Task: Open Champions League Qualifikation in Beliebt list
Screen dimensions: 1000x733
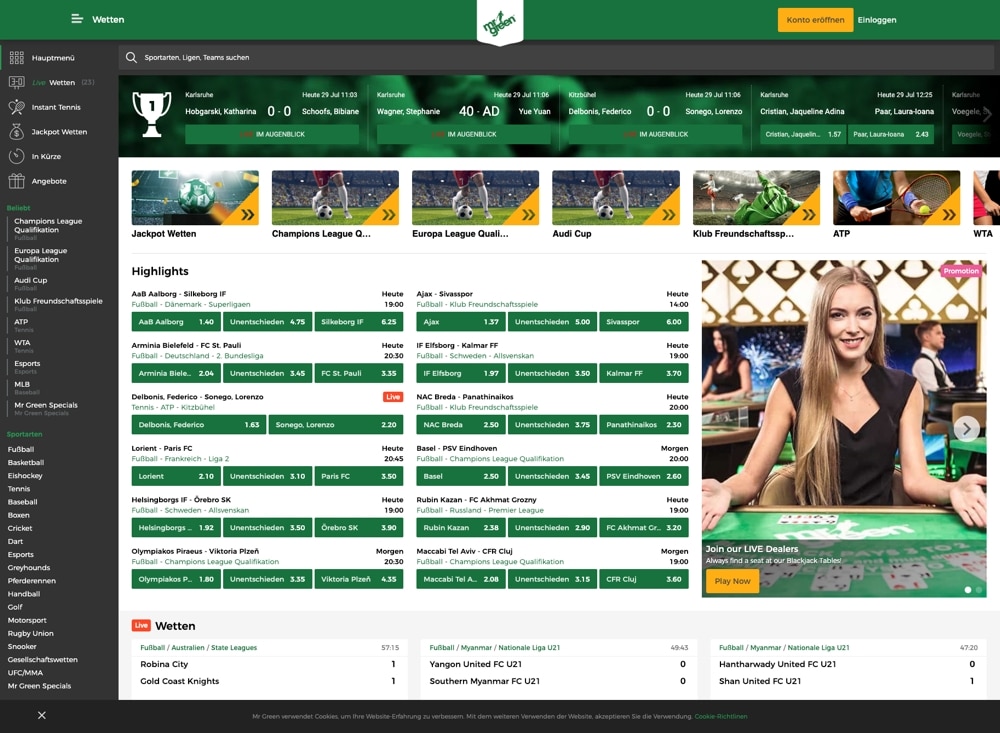Action: click(48, 225)
